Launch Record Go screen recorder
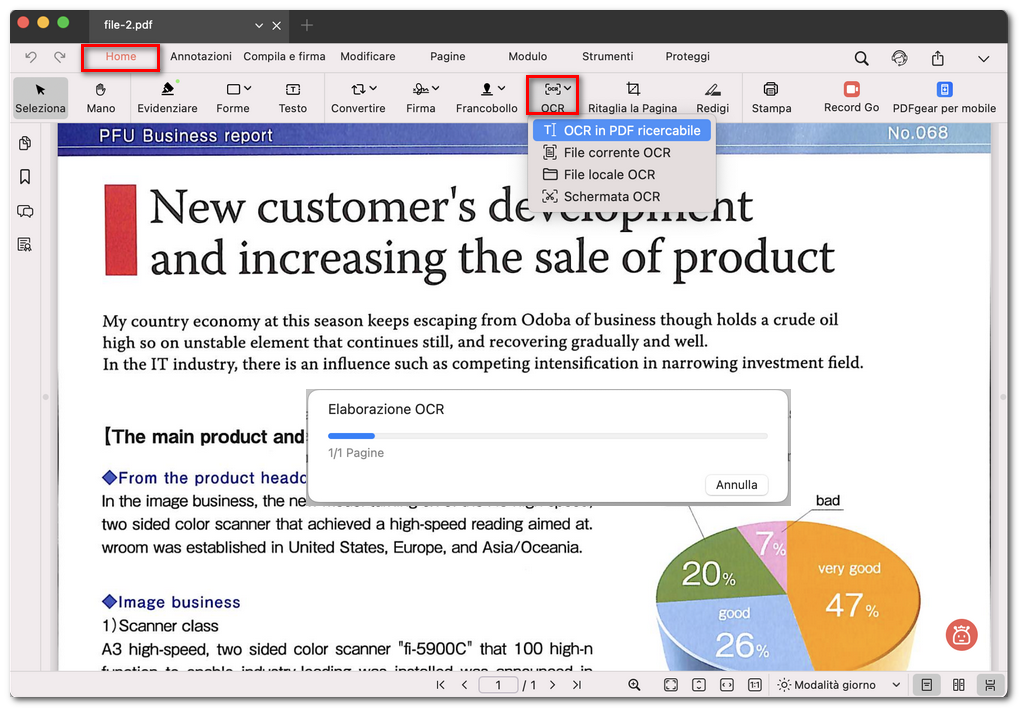1019x708 pixels. 851,97
